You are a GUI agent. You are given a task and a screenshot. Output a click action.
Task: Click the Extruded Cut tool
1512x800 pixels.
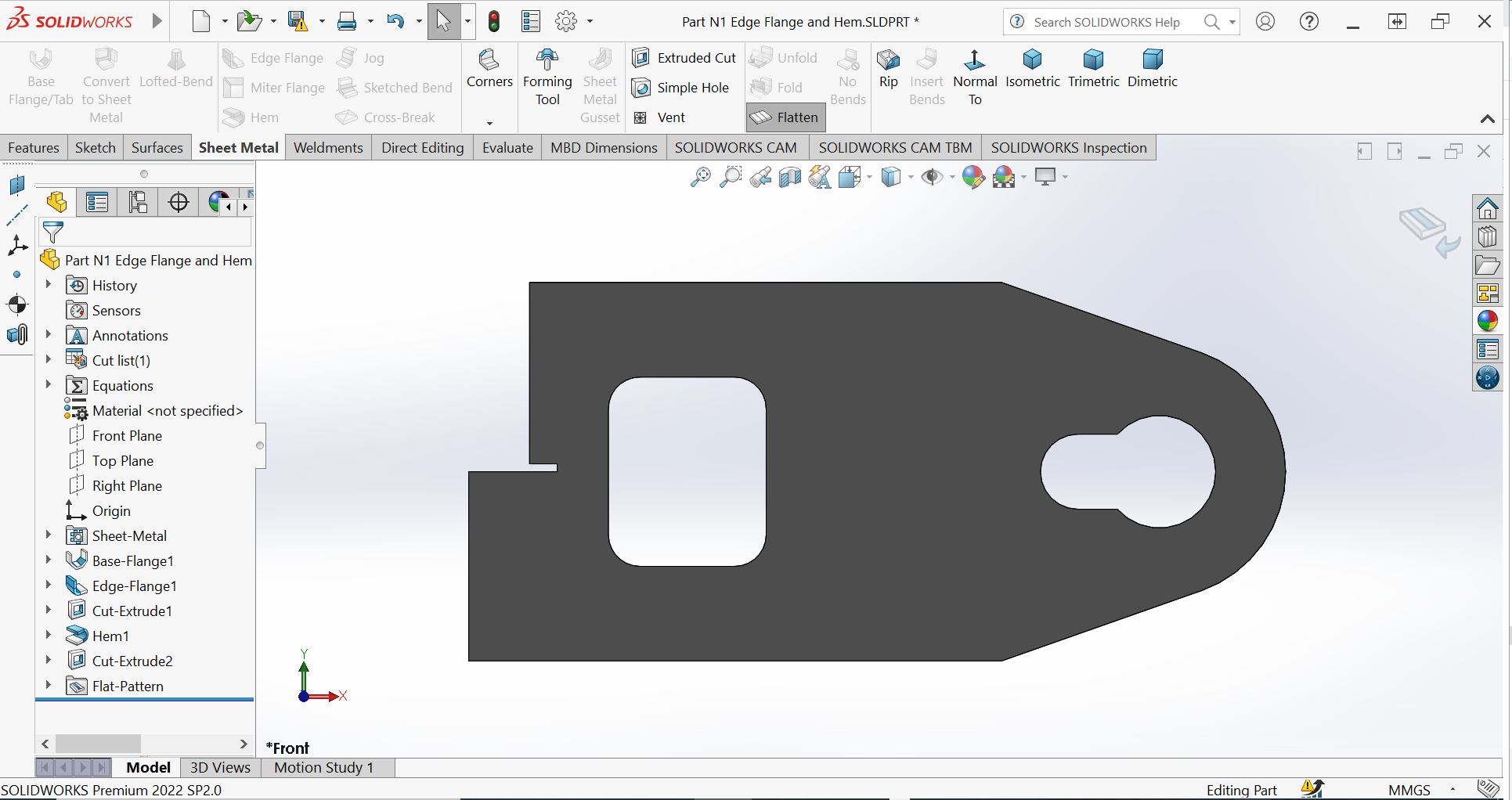pyautogui.click(x=684, y=58)
